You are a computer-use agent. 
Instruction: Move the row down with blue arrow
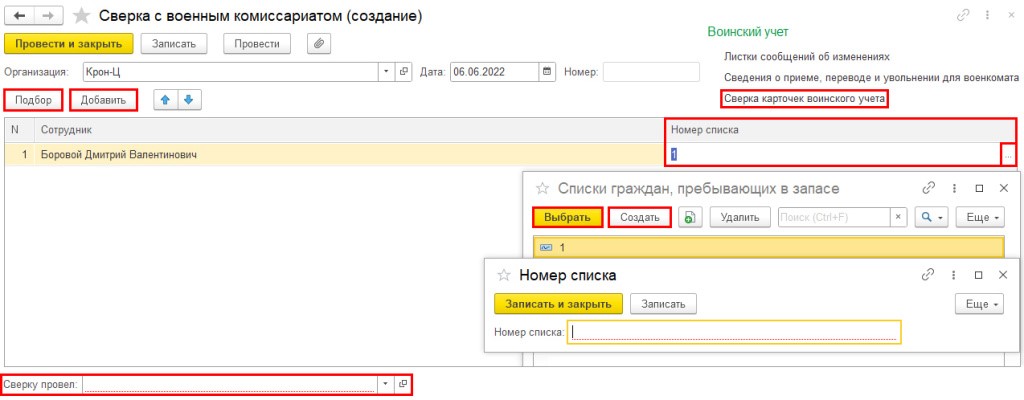tap(187, 100)
